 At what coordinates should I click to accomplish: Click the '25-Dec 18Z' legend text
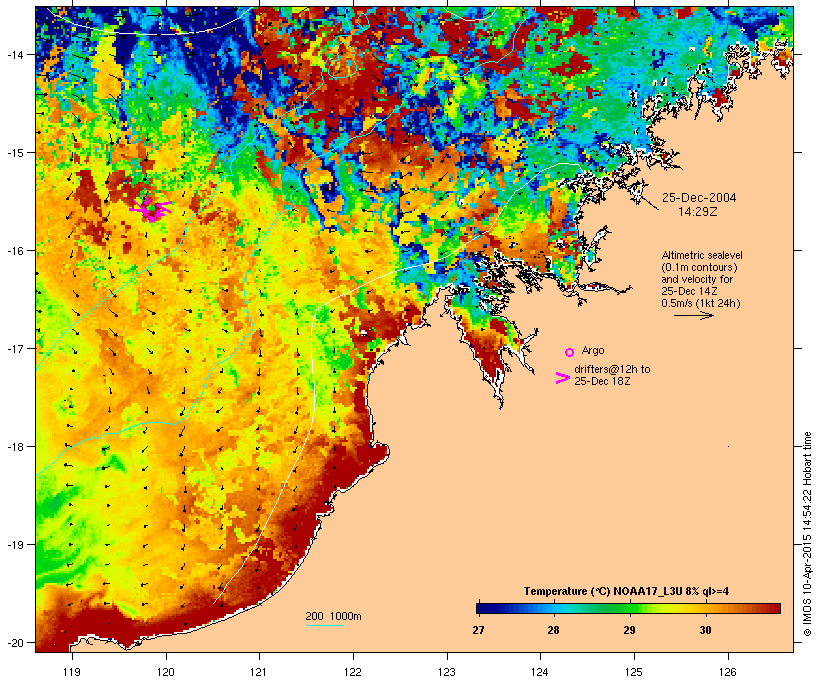coord(602,381)
